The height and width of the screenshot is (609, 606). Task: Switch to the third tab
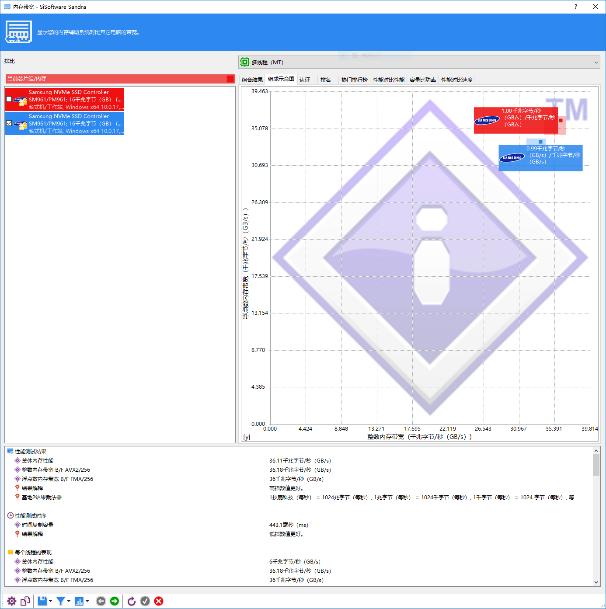pos(305,80)
